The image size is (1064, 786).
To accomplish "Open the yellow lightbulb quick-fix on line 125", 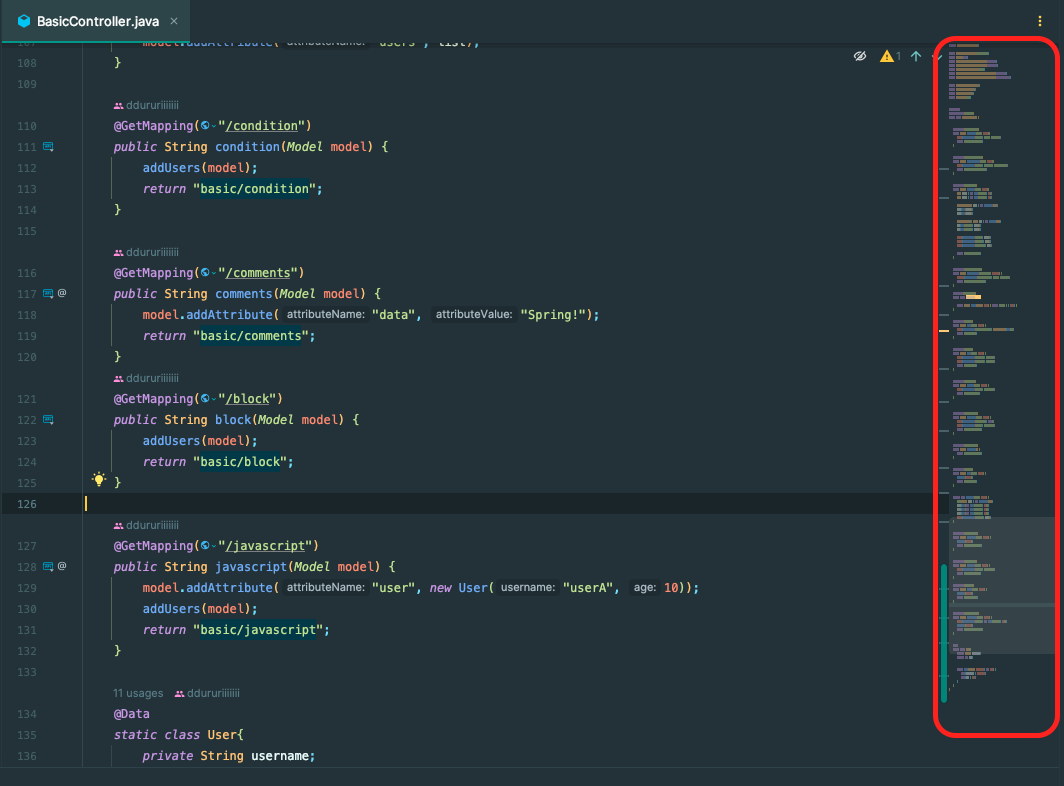I will [x=99, y=480].
